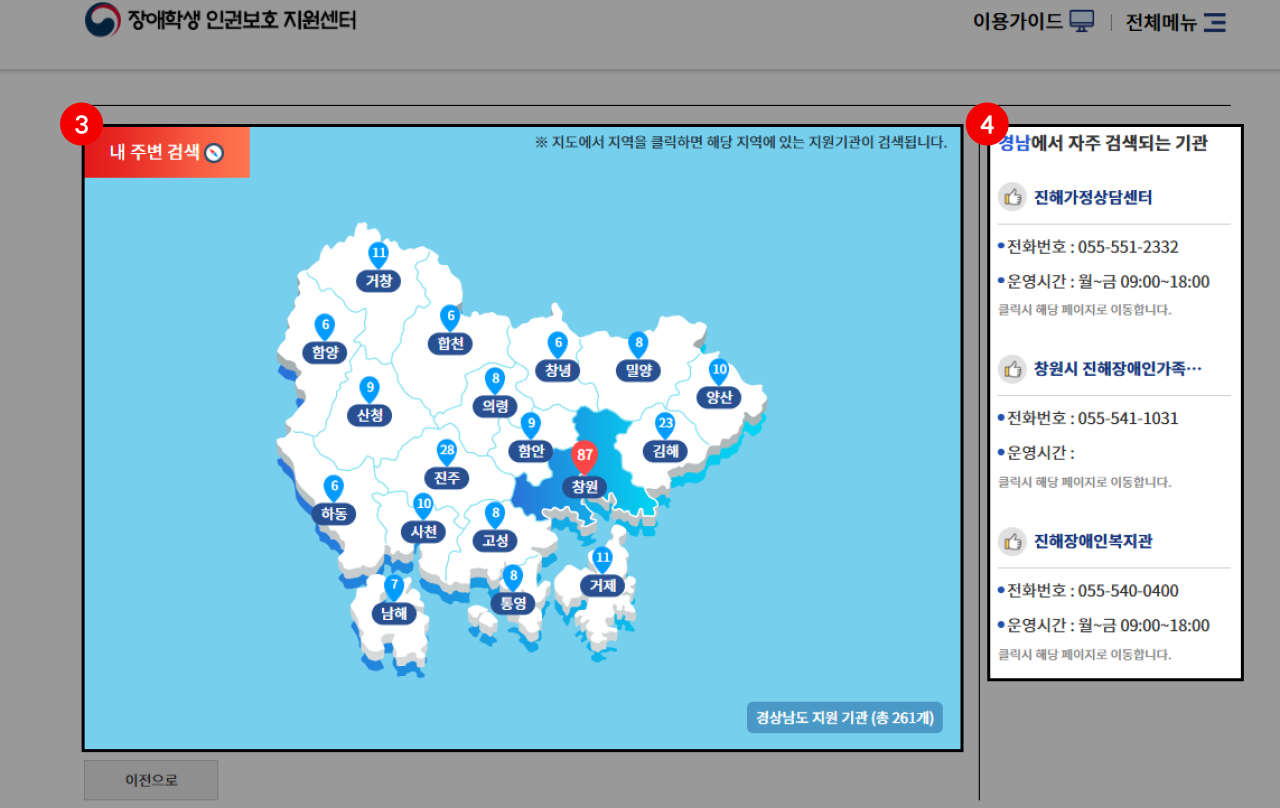
Task: Click the 전체메뉴 menu text
Action: click(x=1161, y=22)
